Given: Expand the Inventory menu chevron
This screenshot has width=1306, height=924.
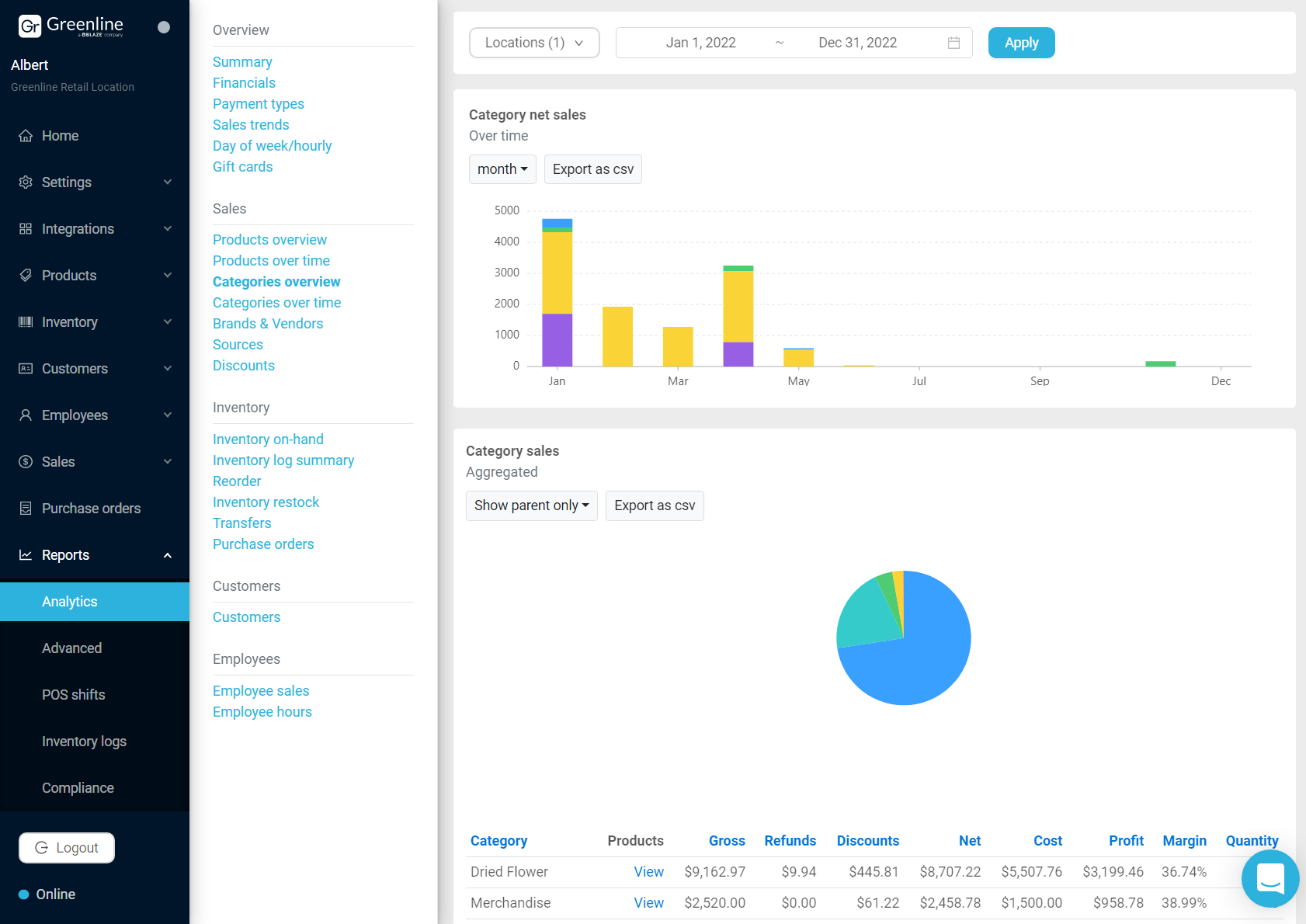Looking at the screenshot, I should [x=168, y=322].
